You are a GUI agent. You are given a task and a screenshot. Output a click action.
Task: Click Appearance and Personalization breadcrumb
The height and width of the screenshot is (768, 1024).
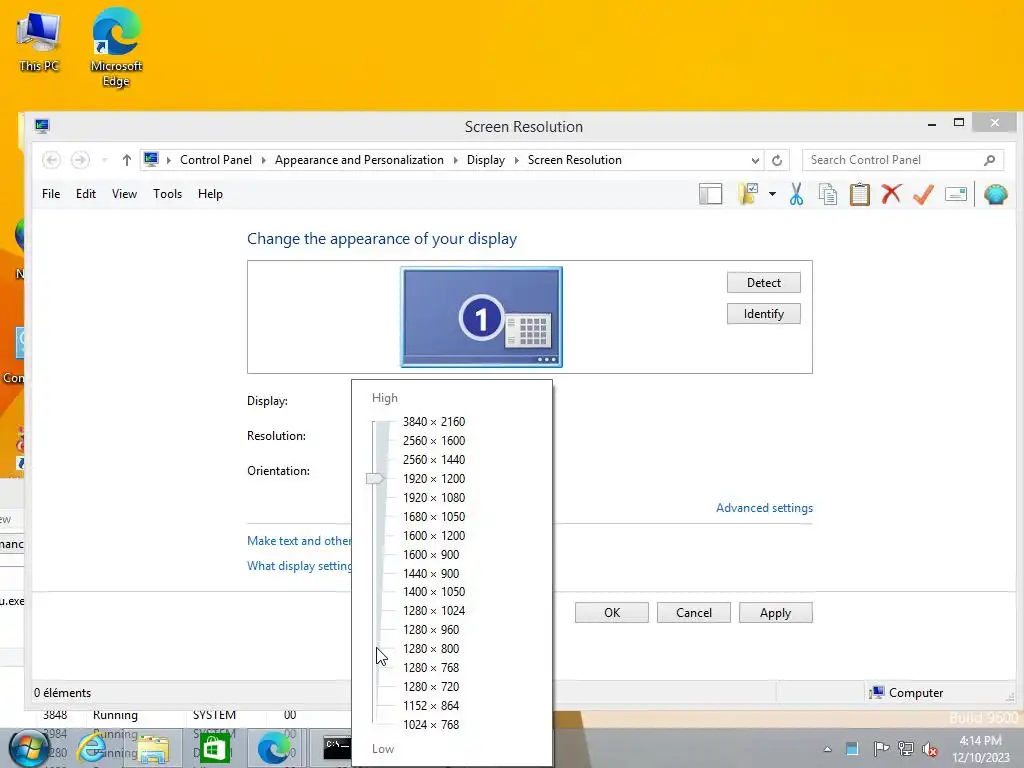point(359,160)
